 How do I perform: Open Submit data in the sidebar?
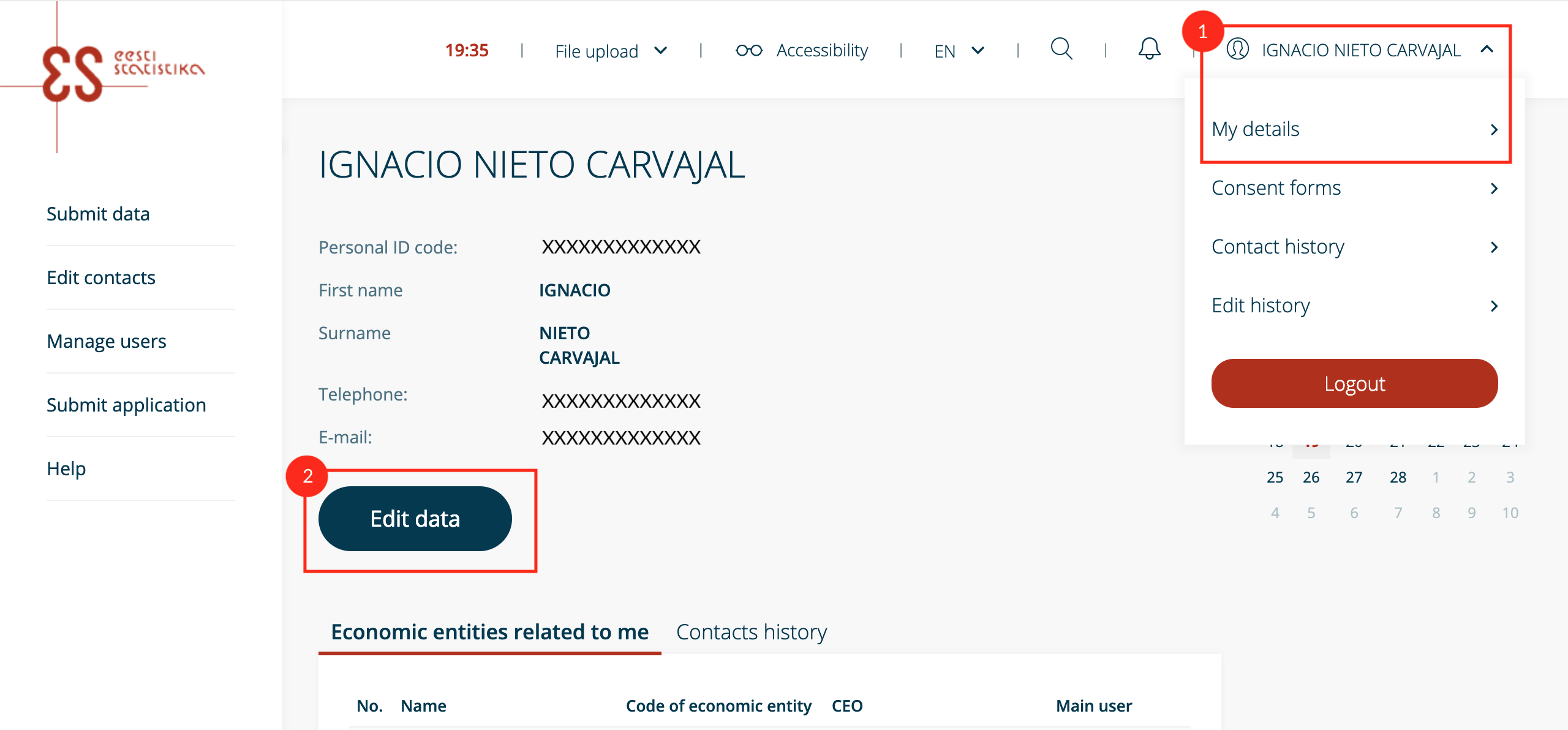(x=99, y=214)
